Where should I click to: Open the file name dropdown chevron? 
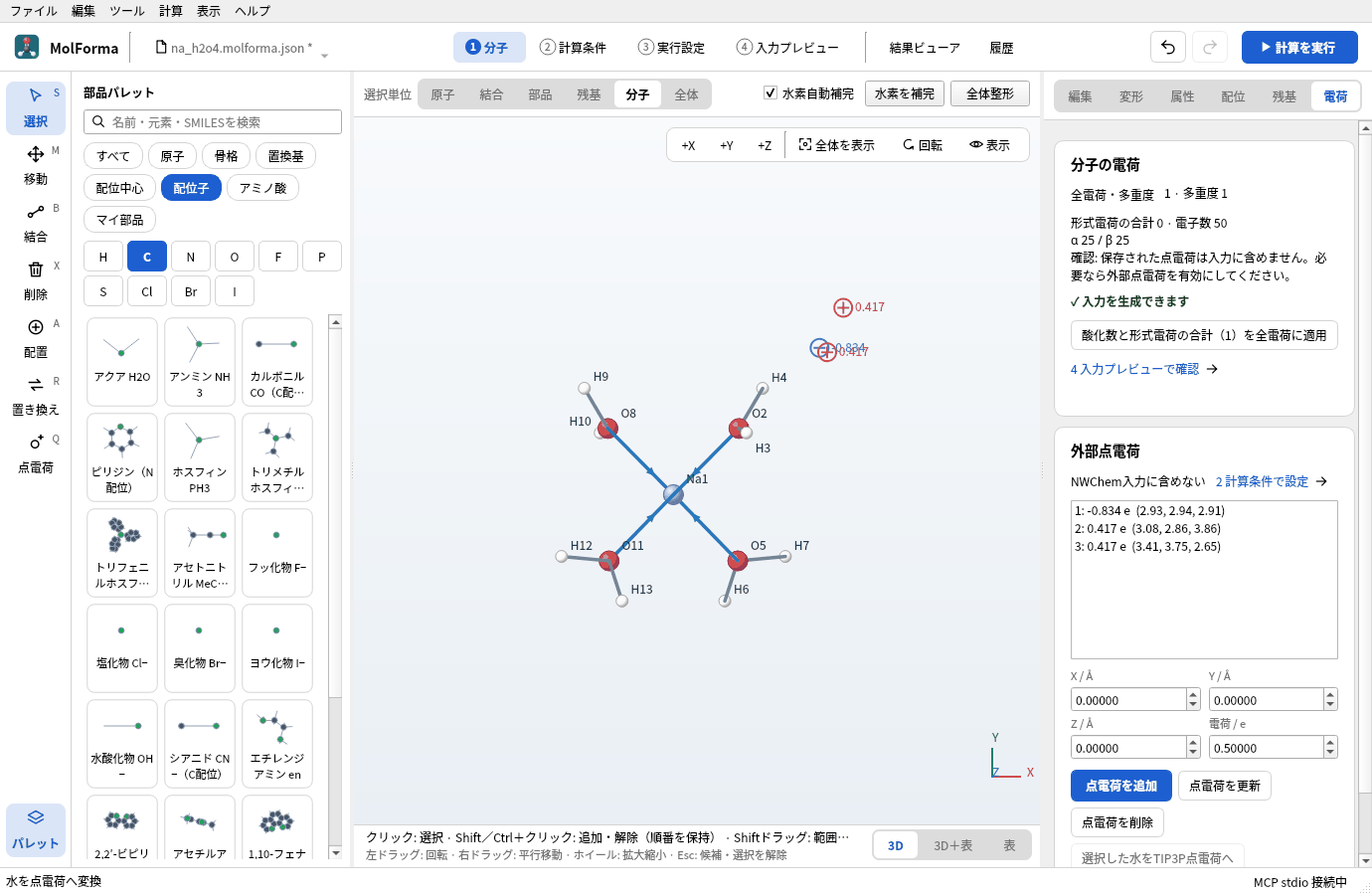[324, 55]
